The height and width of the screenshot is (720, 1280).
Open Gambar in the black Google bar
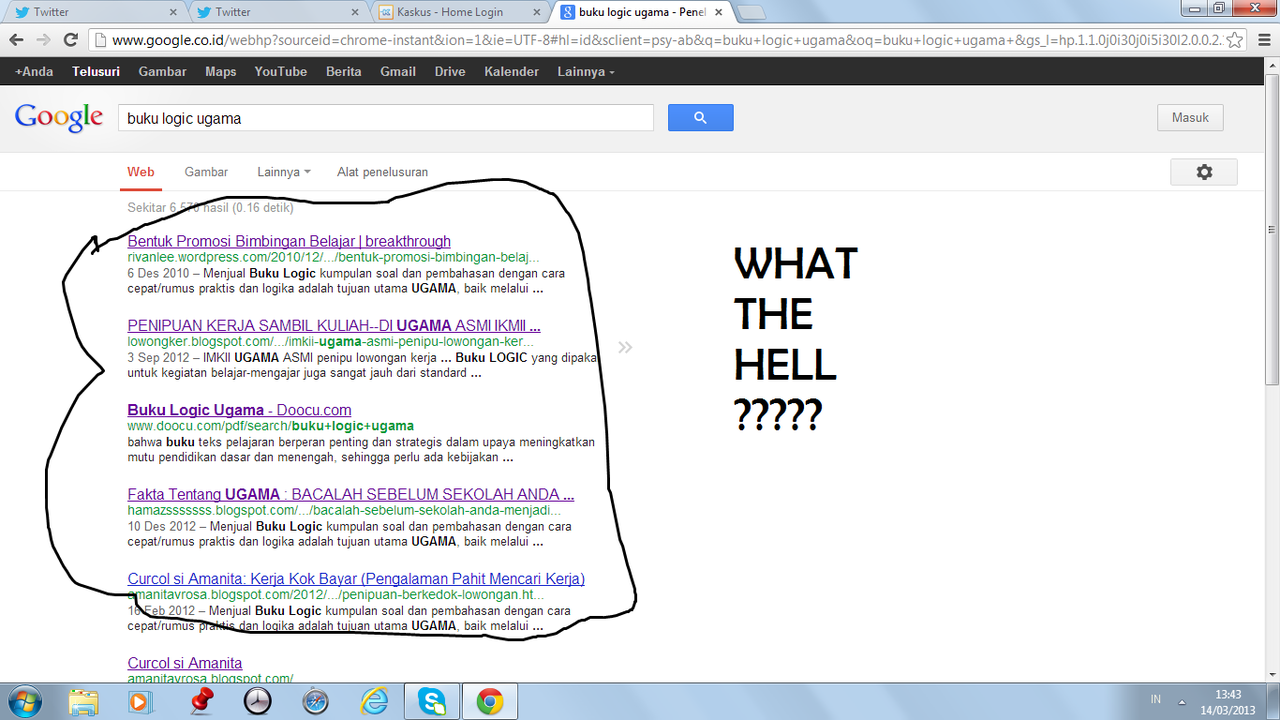[x=162, y=72]
